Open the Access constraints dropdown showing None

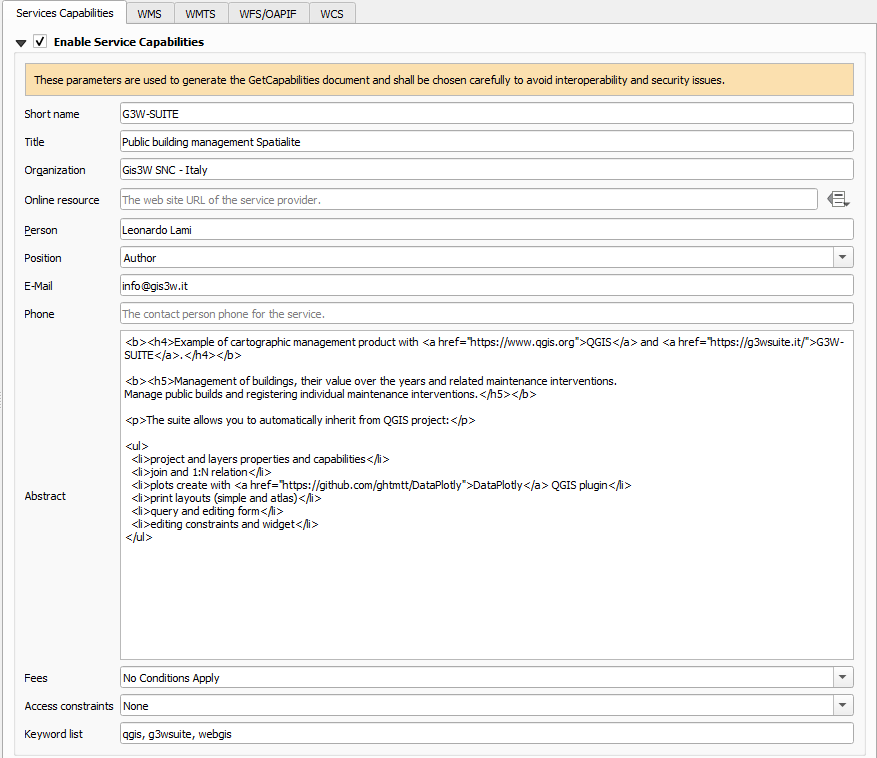487,706
